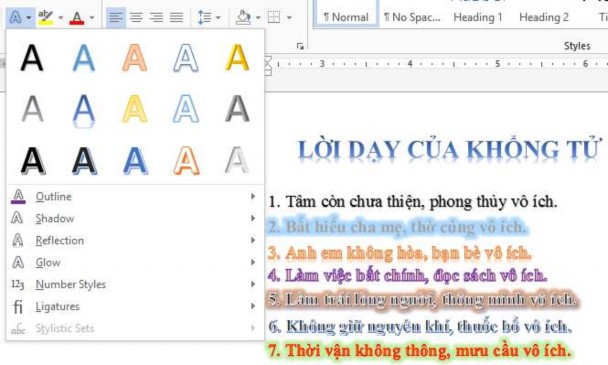Align text right
Screen dimensions: 608x365
click(156, 17)
